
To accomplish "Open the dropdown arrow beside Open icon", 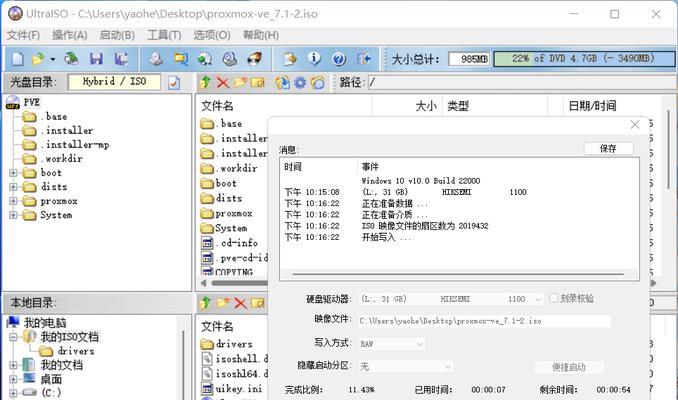I will click(x=53, y=59).
